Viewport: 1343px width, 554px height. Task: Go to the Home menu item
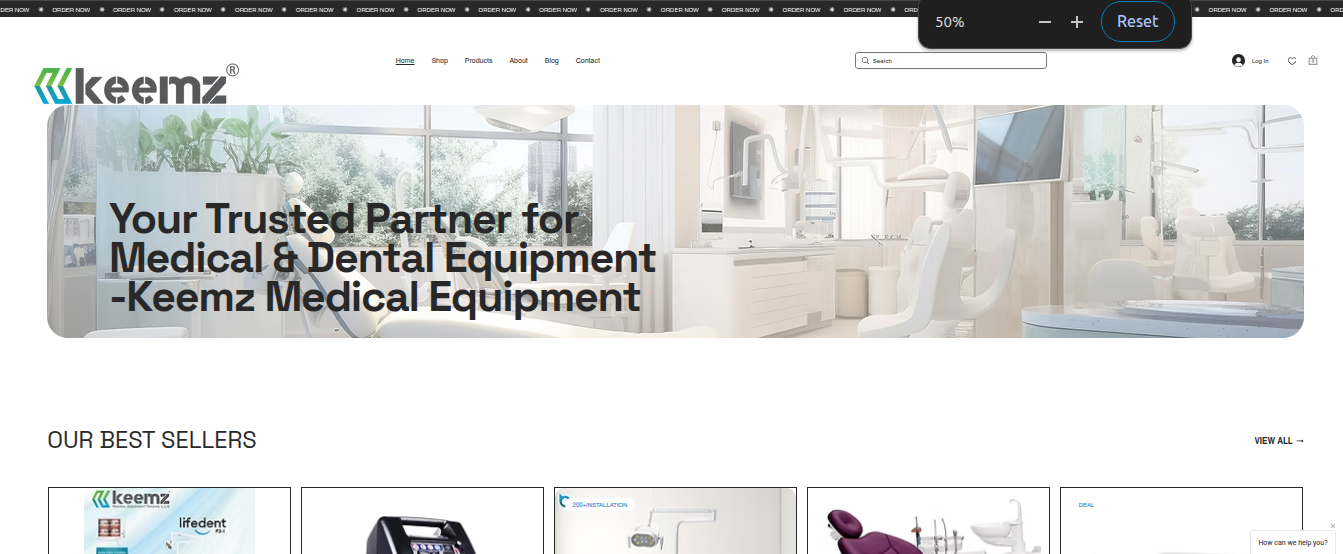click(405, 61)
